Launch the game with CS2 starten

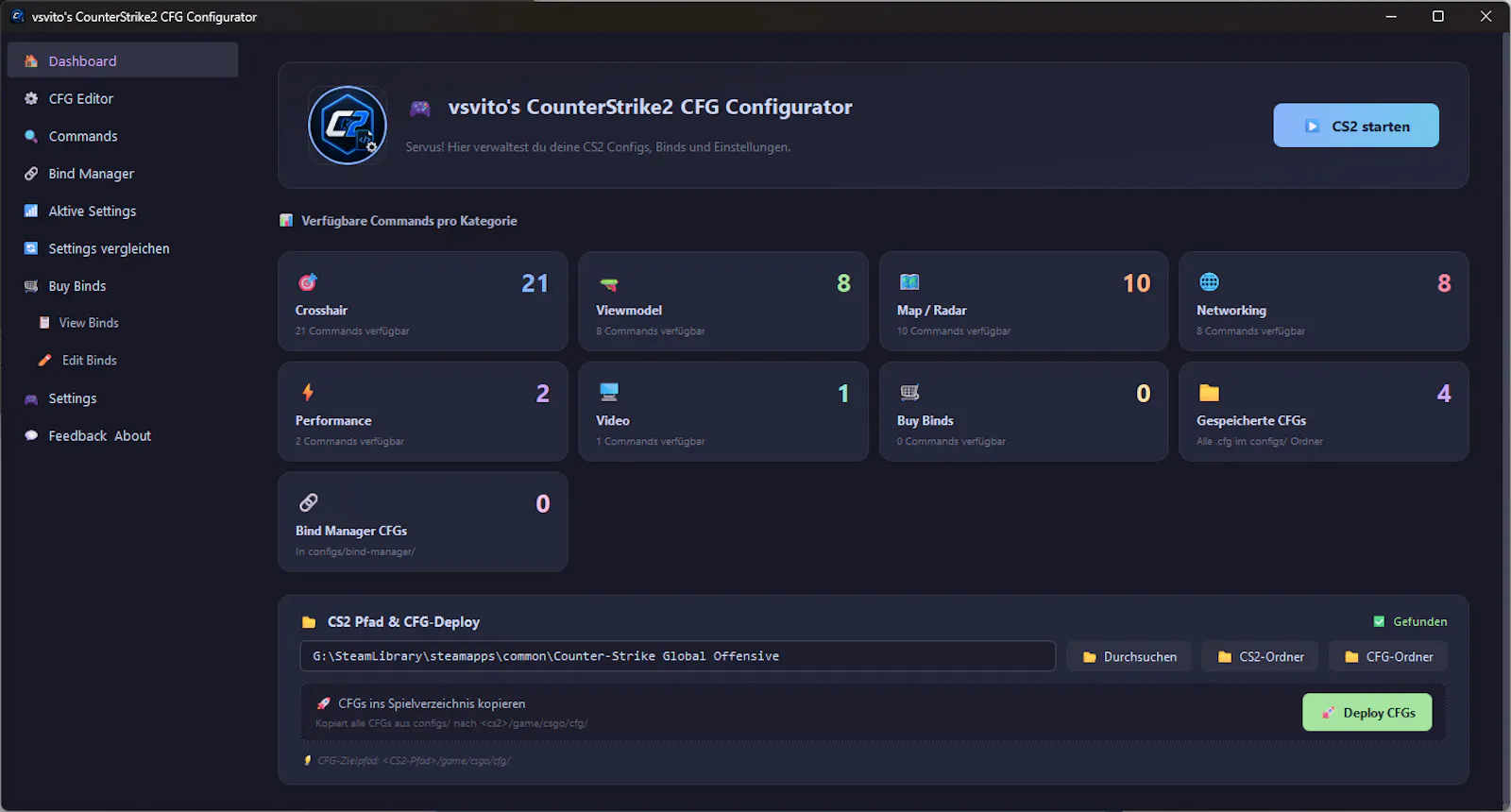pyautogui.click(x=1356, y=126)
